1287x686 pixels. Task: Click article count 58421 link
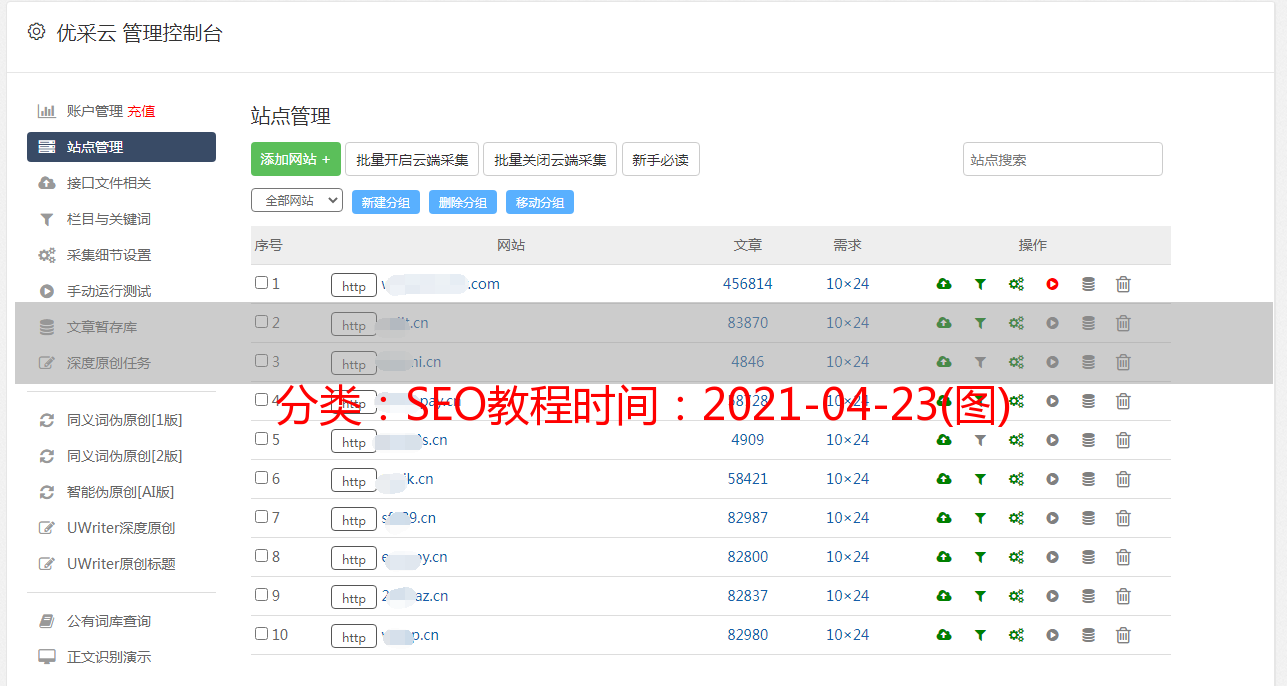[748, 479]
